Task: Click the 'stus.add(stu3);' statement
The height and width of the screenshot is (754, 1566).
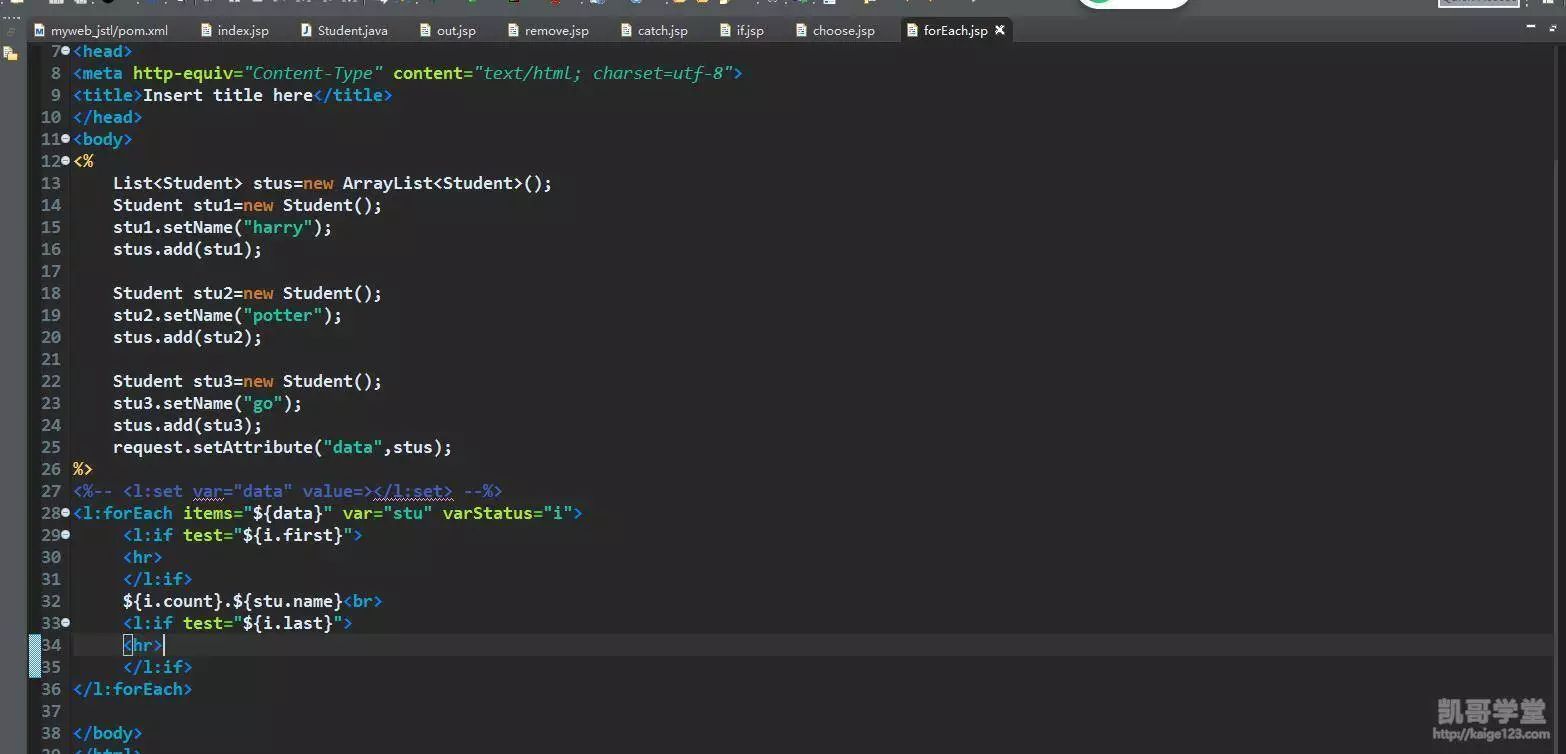Action: pyautogui.click(x=187, y=425)
